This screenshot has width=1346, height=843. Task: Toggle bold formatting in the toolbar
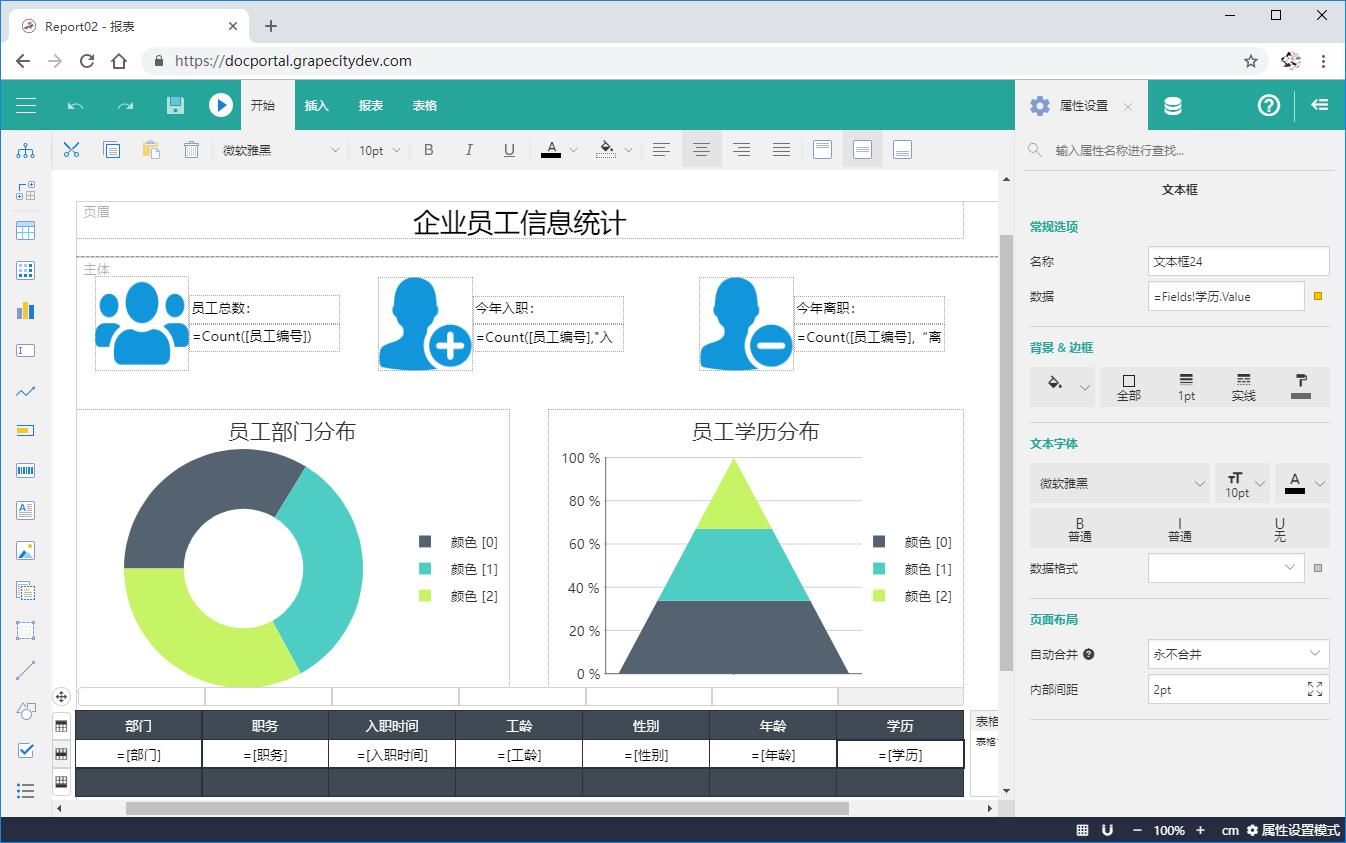428,149
